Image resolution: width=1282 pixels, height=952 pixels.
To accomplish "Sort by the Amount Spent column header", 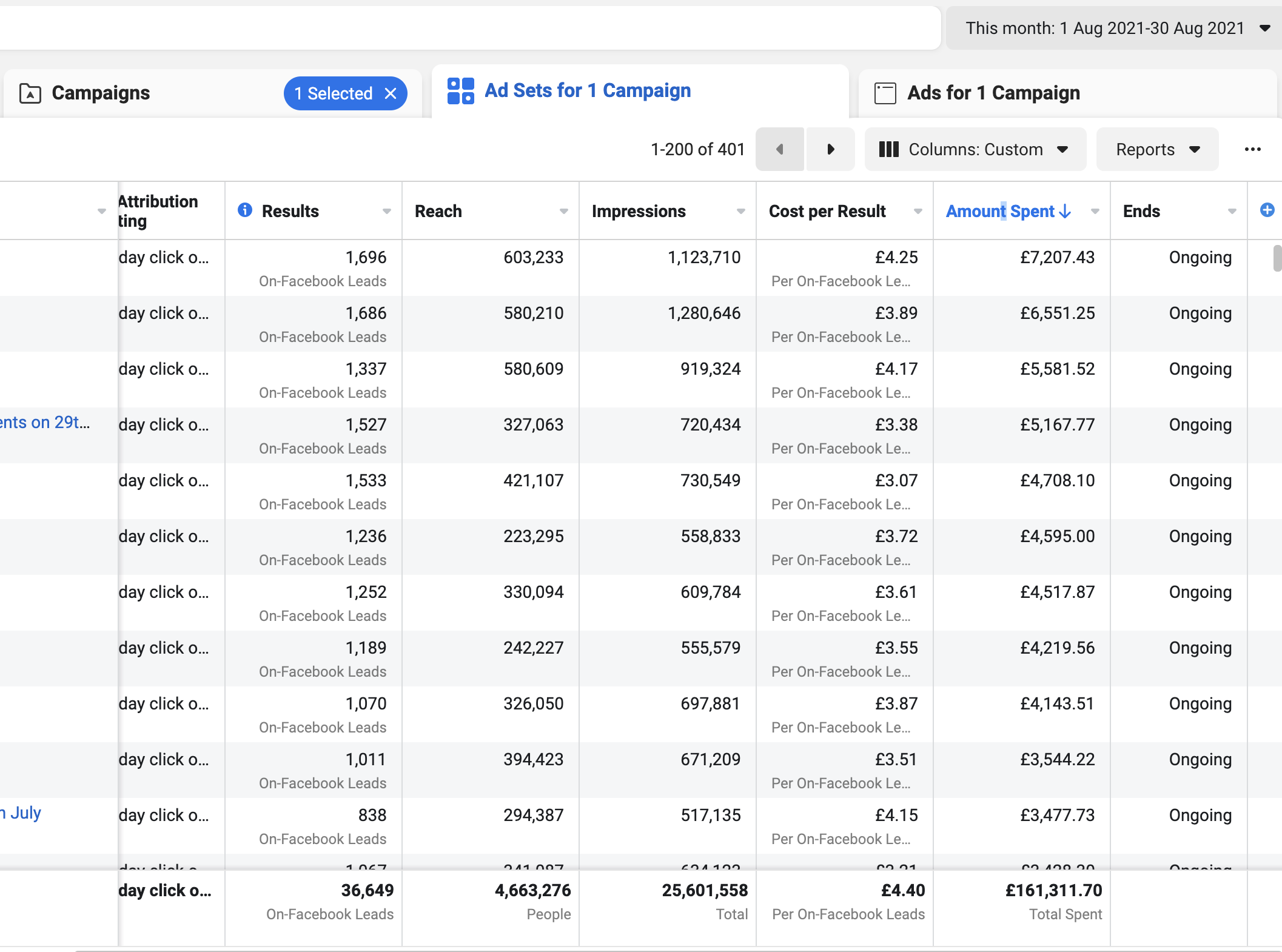I will tap(1001, 211).
